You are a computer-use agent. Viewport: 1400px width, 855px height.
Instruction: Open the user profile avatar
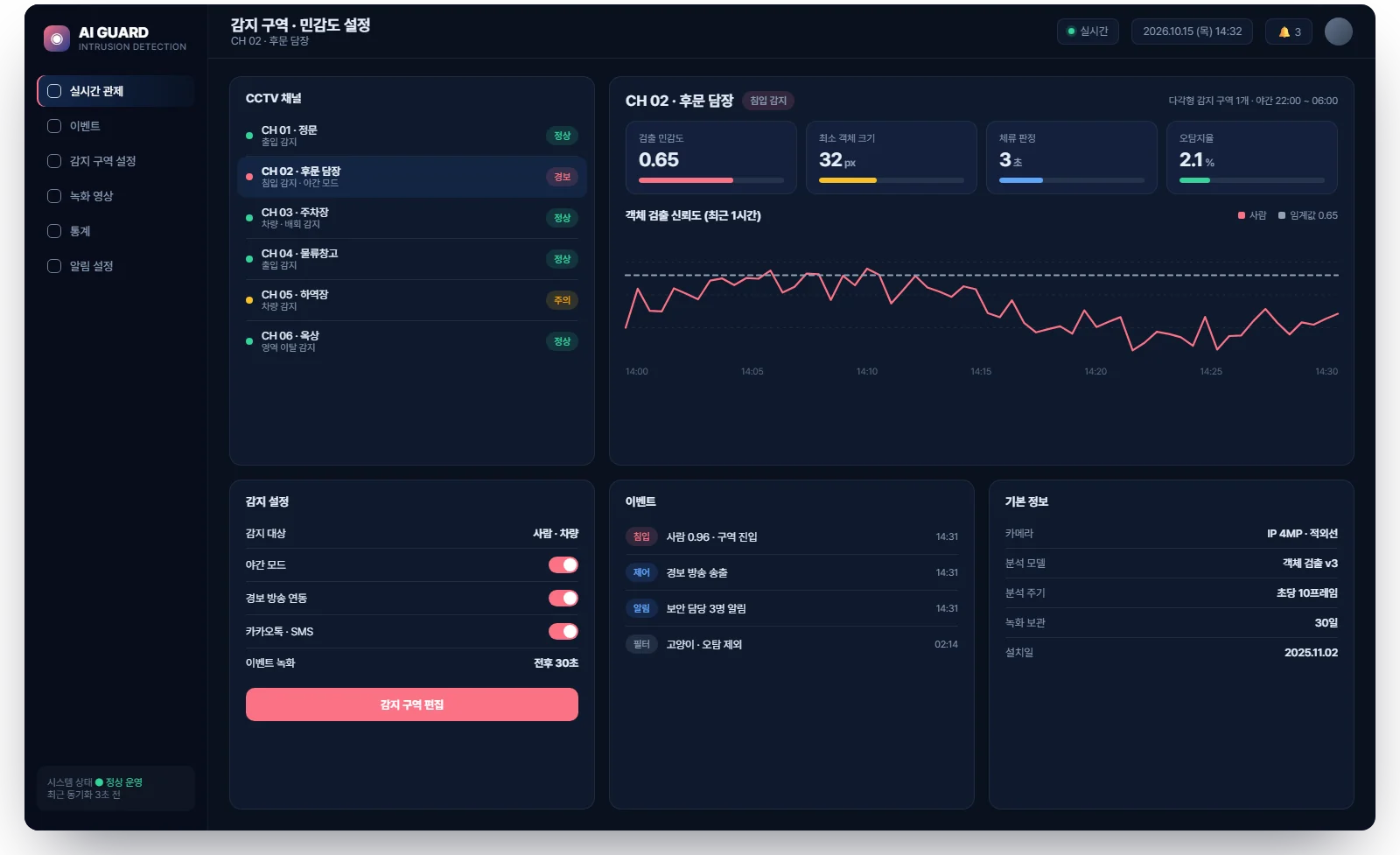click(x=1338, y=32)
